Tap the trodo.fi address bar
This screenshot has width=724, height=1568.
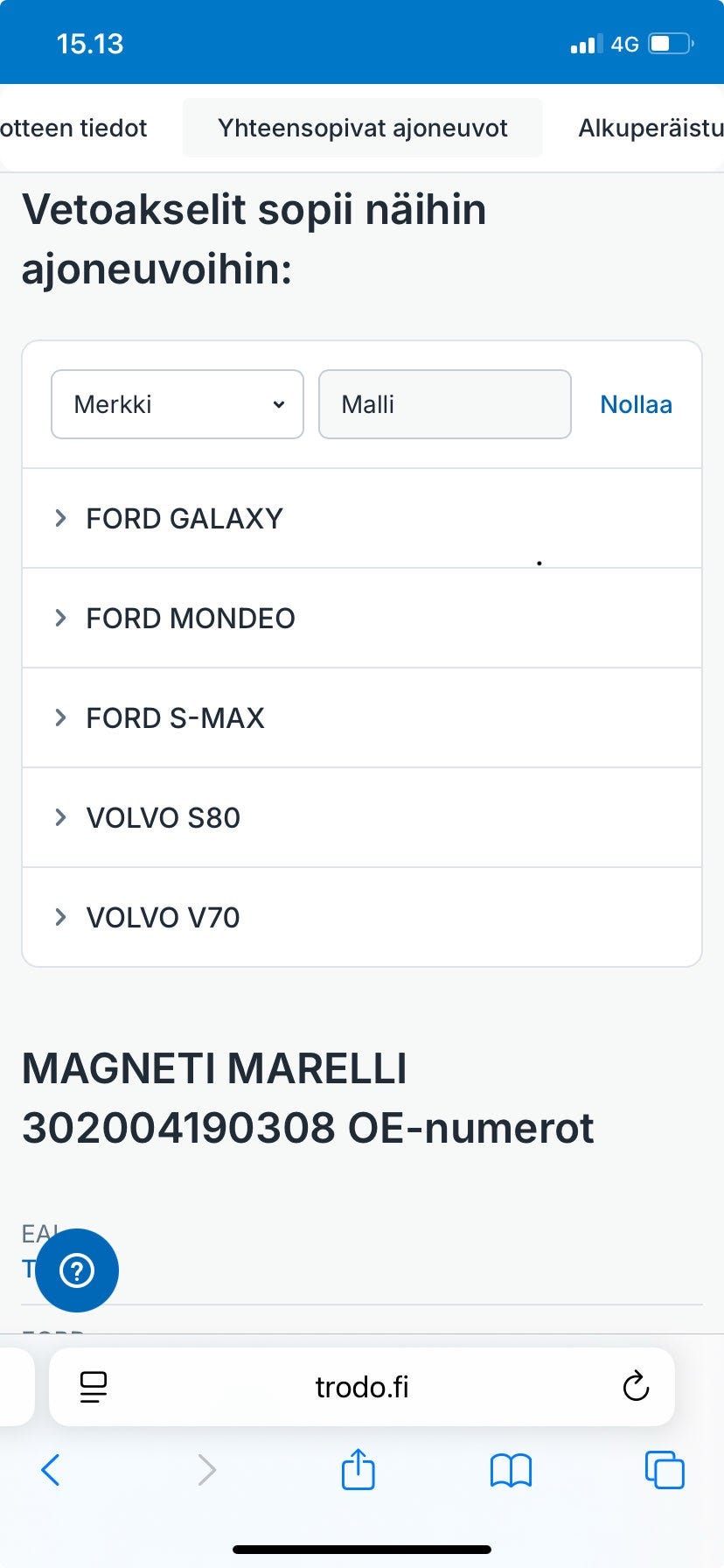[362, 1387]
